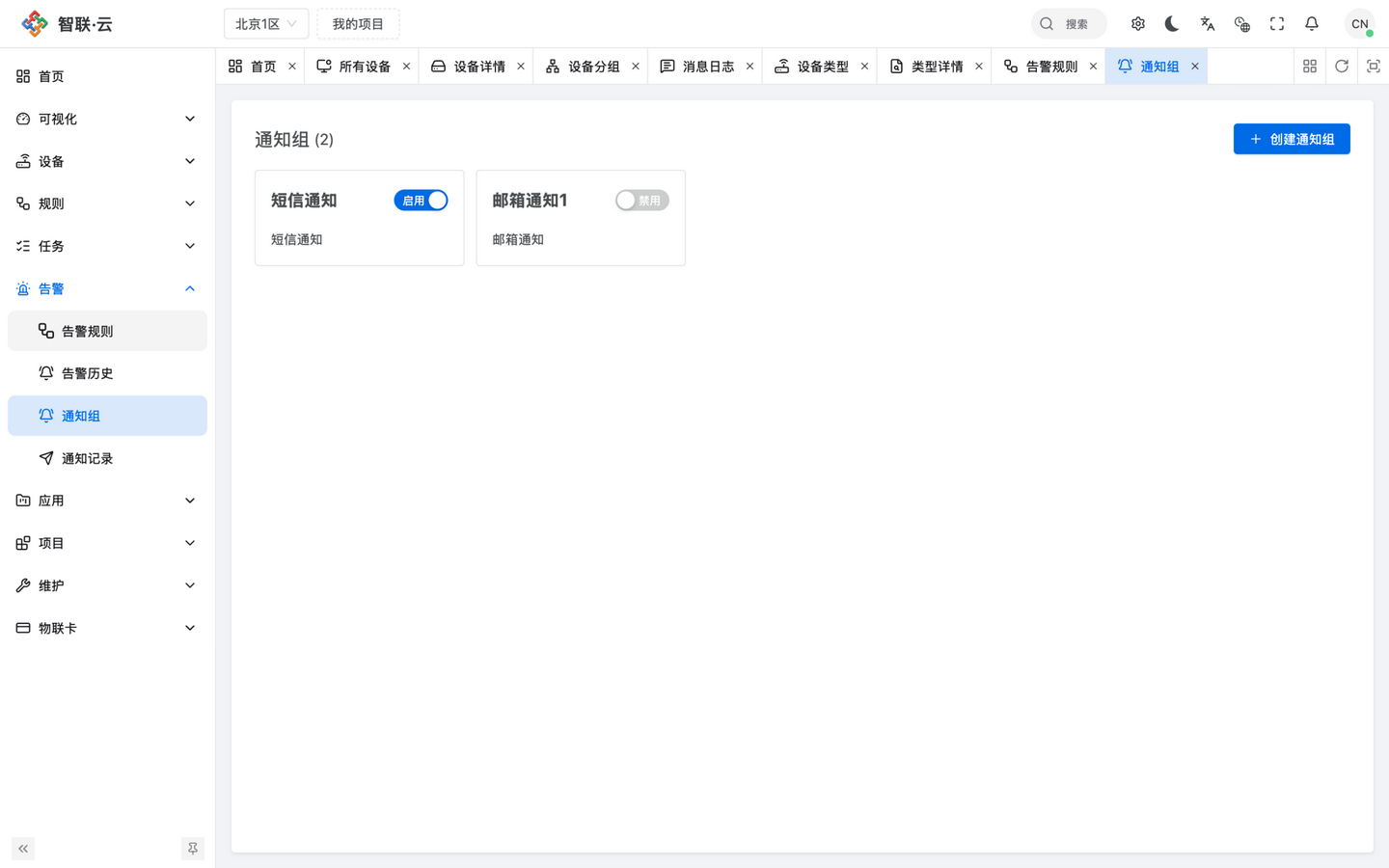This screenshot has width=1389, height=868.
Task: Click the sidebar pin icon
Action: click(x=193, y=849)
